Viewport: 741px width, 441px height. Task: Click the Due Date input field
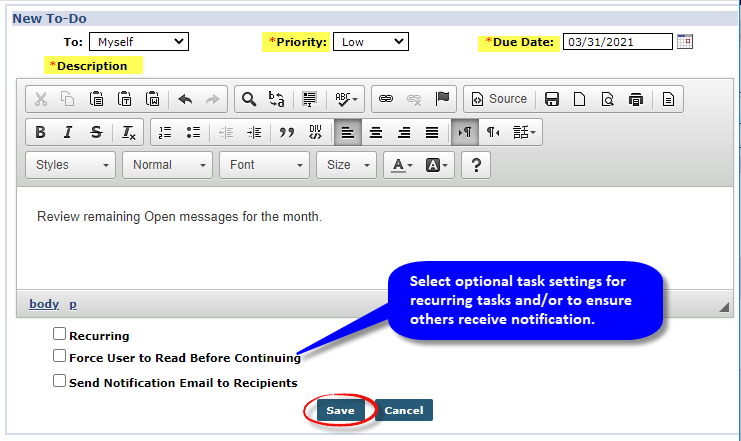[617, 41]
